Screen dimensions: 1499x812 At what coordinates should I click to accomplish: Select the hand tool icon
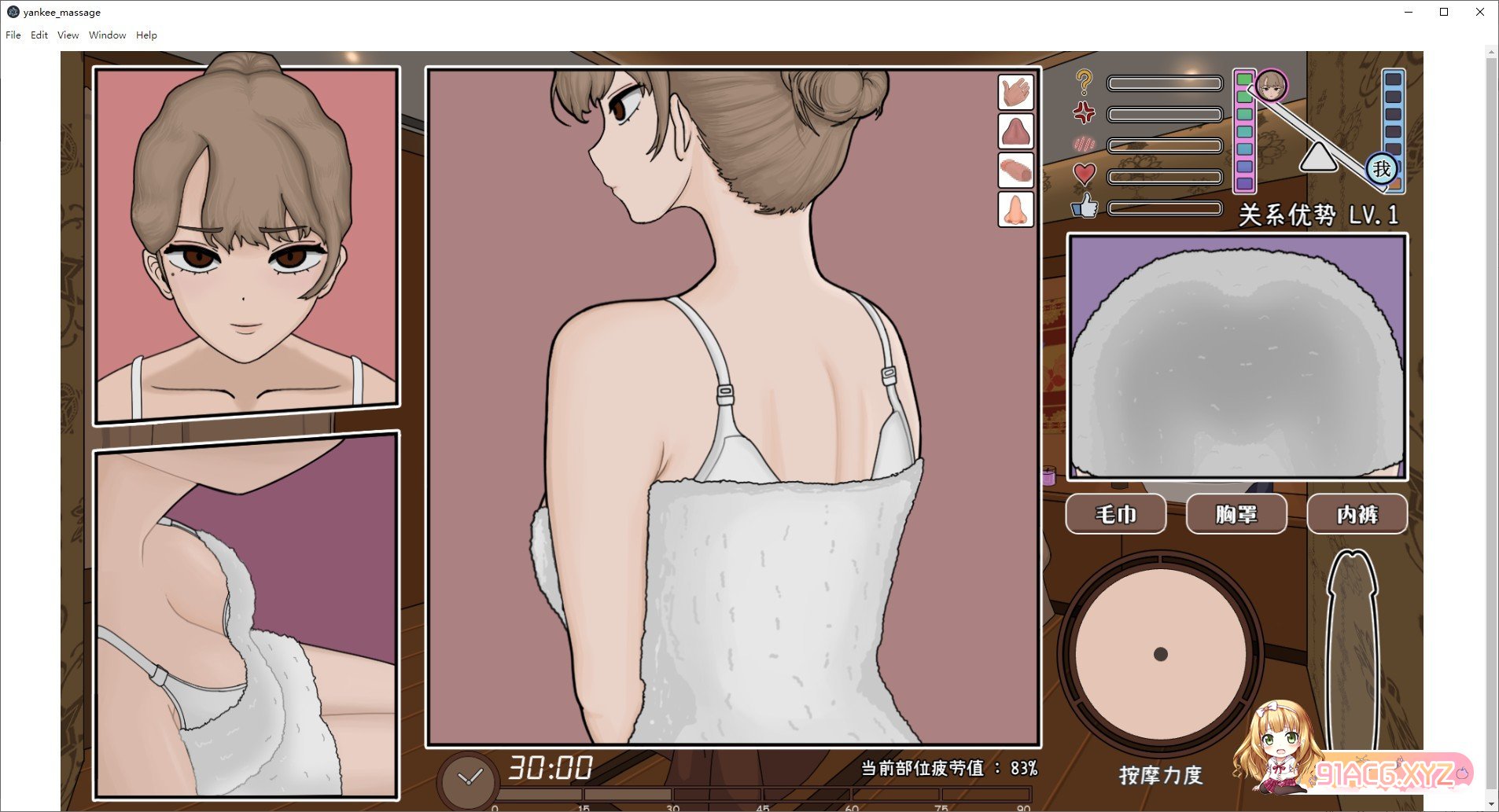(1015, 92)
